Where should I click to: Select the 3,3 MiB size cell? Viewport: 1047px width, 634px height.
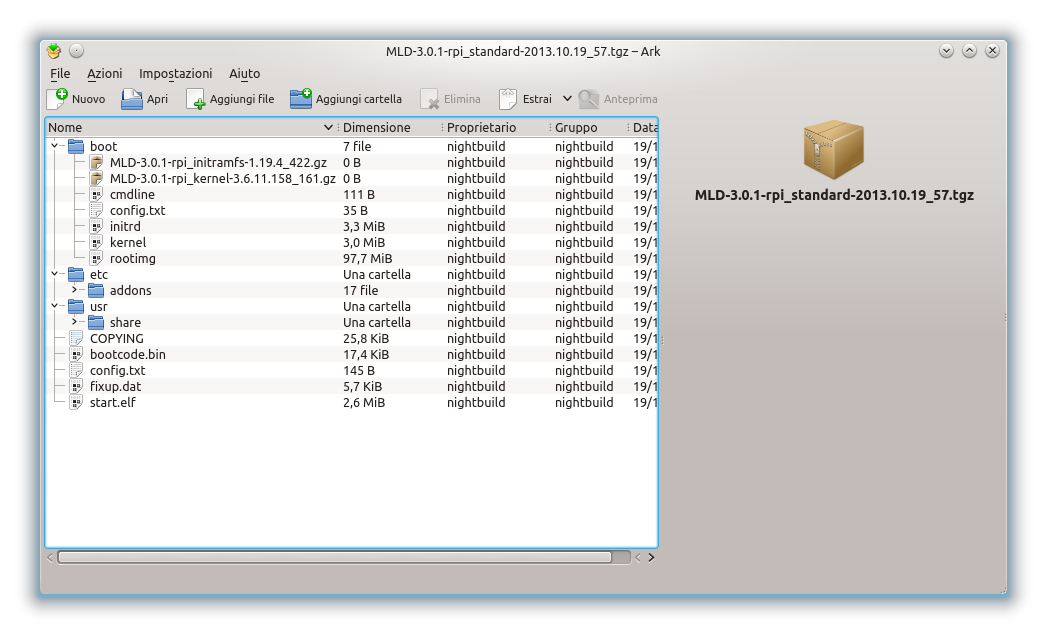pyautogui.click(x=364, y=226)
